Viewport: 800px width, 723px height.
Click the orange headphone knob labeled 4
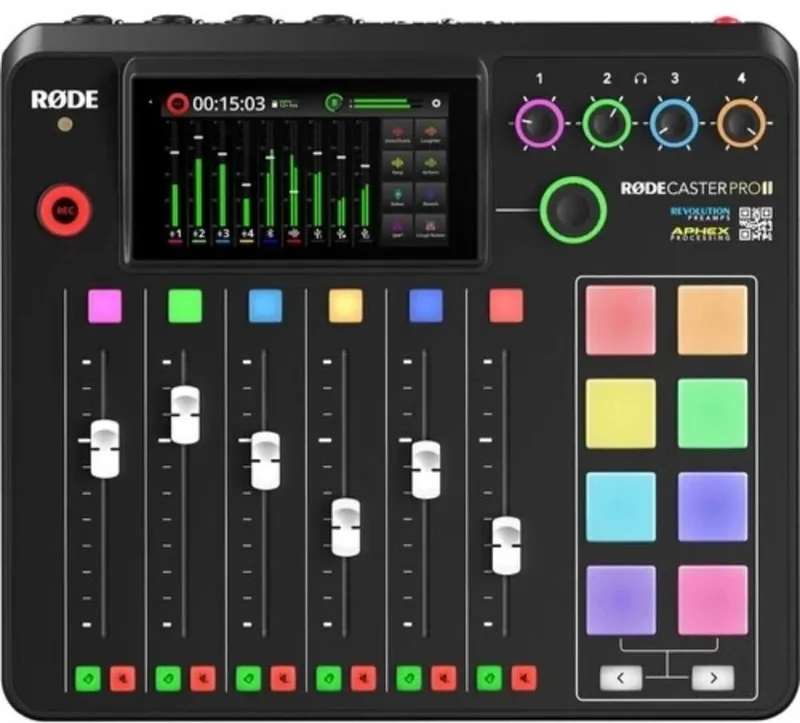click(742, 123)
